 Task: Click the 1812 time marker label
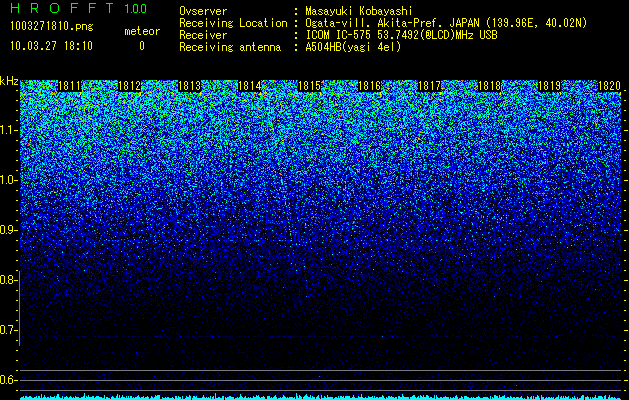click(x=130, y=86)
